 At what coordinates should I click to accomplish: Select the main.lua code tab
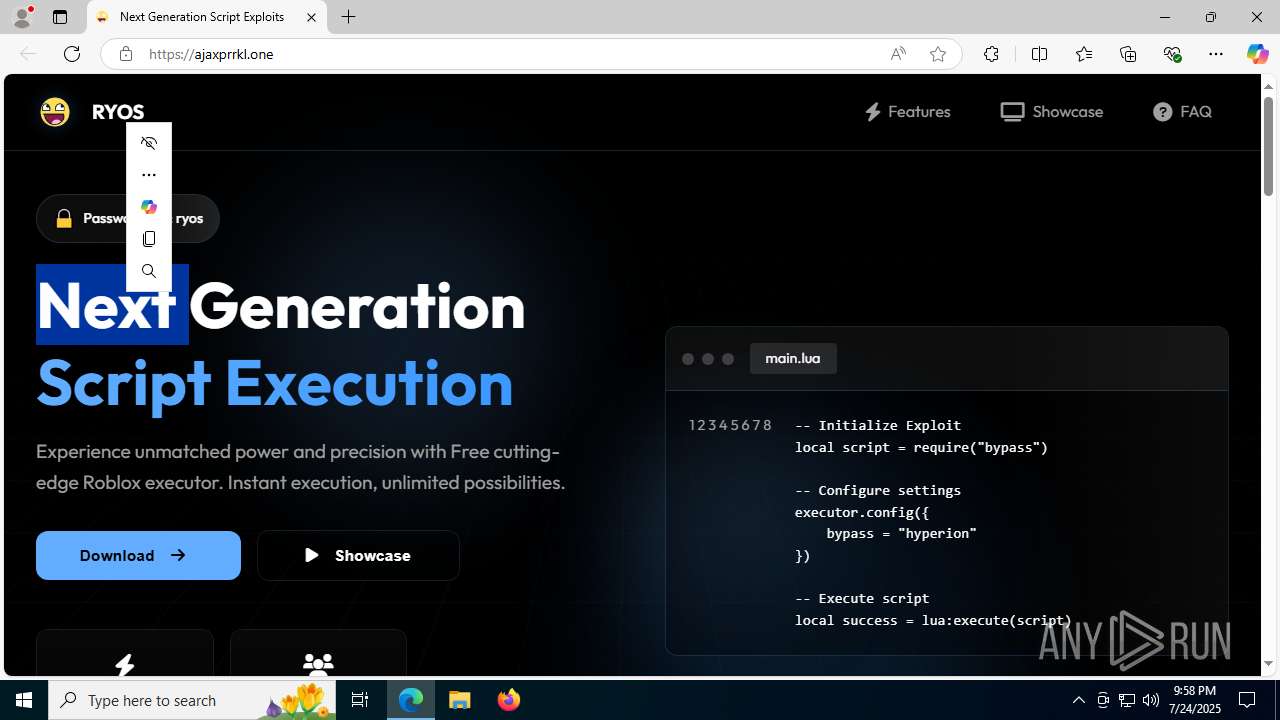(793, 358)
